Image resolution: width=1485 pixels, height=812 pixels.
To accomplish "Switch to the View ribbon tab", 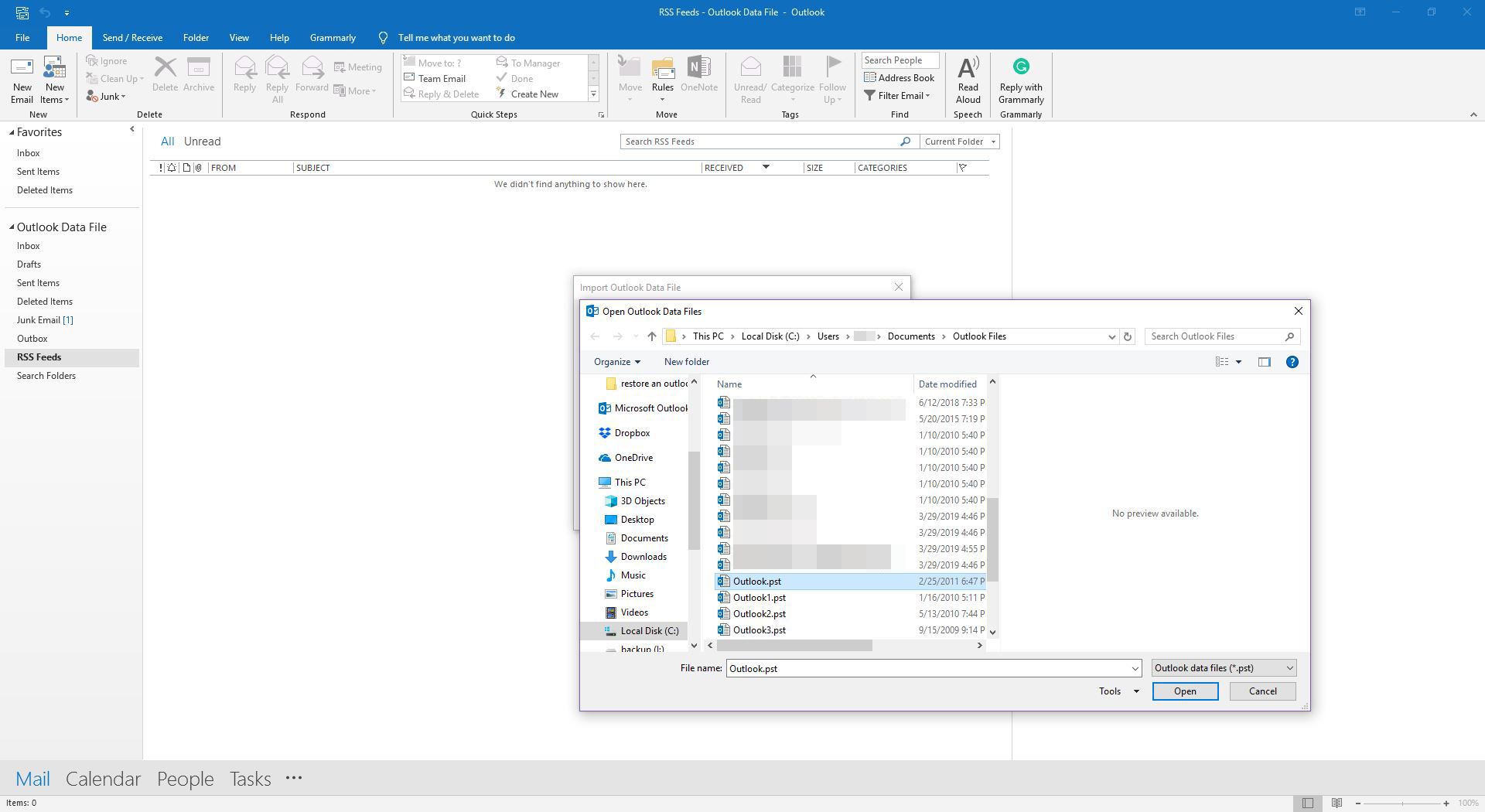I will point(239,38).
